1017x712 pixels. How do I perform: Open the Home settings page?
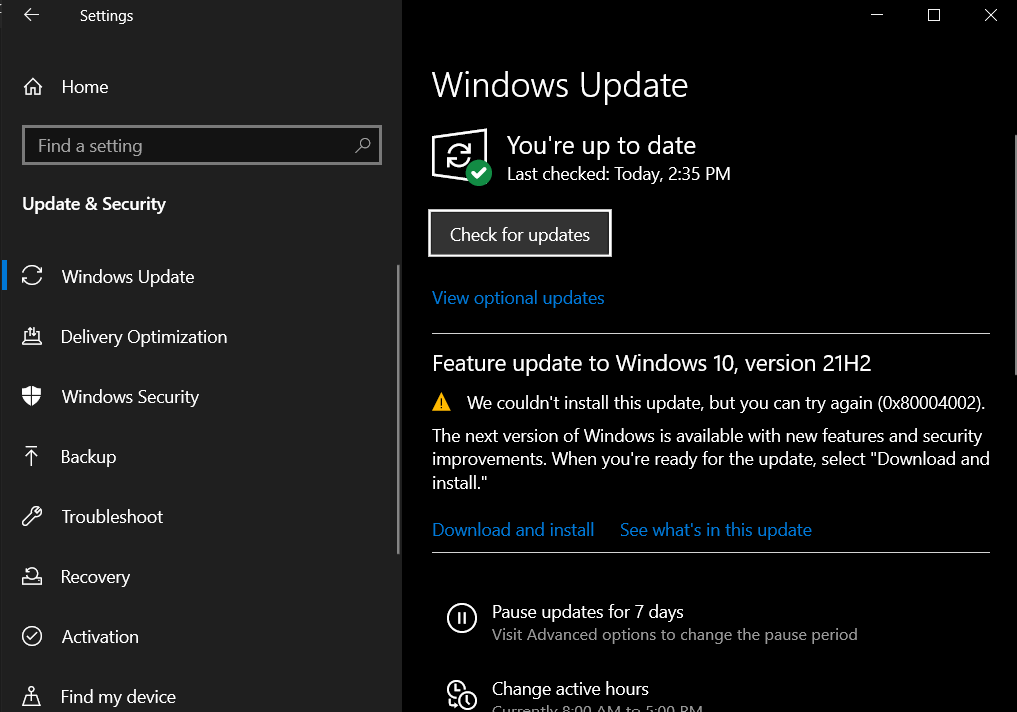click(85, 87)
